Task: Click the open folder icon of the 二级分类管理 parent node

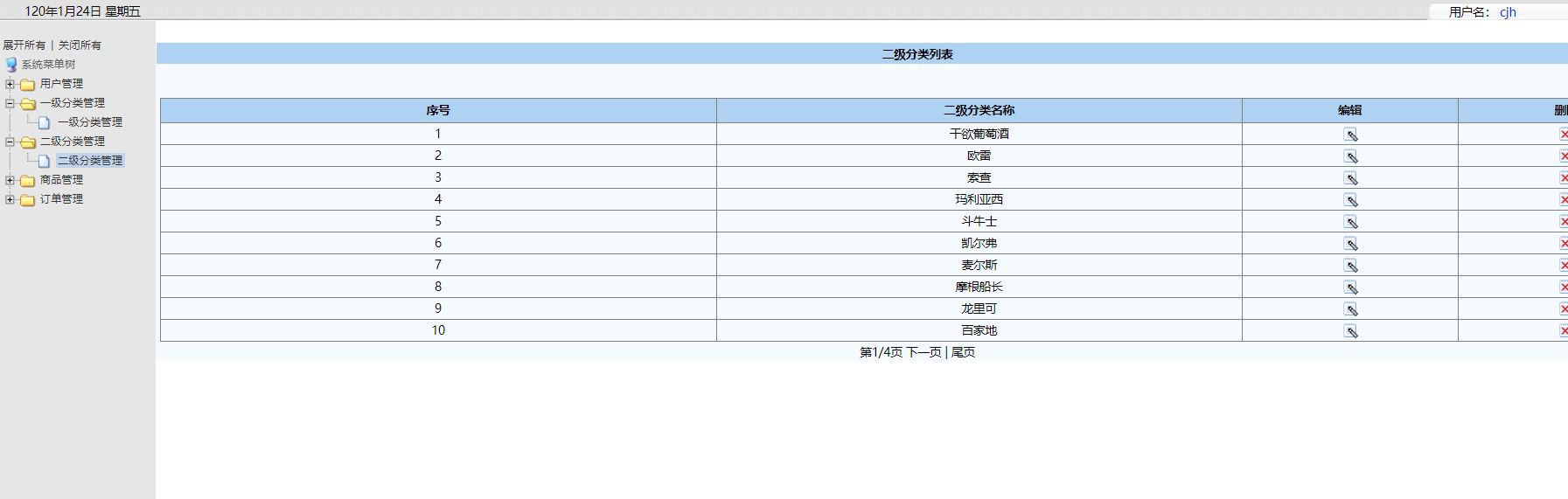Action: (x=27, y=142)
